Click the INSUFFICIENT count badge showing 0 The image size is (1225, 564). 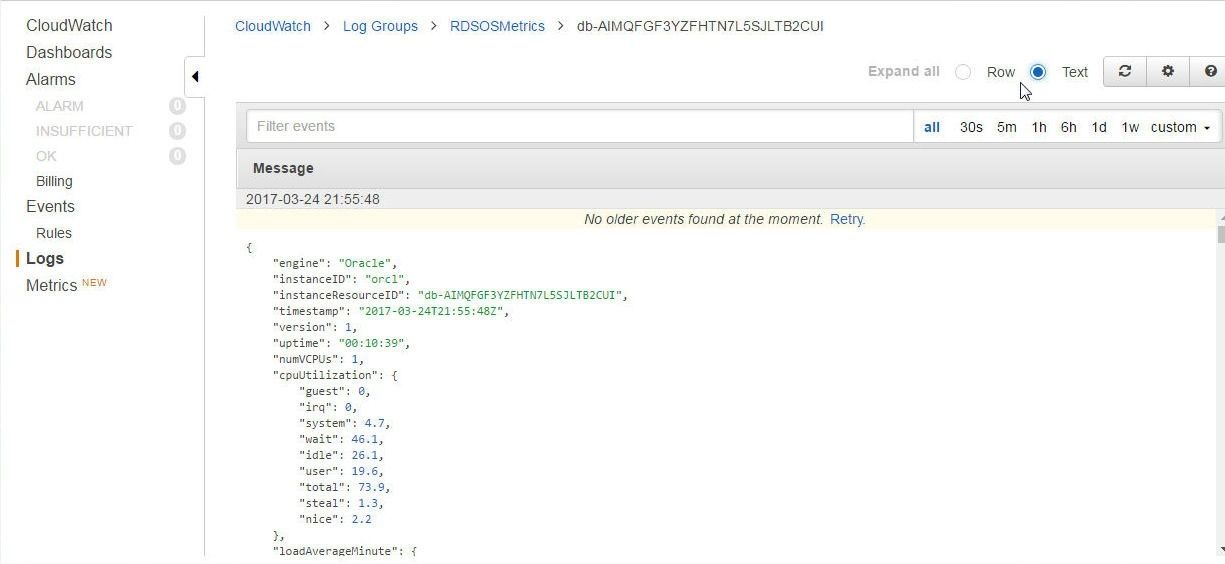pyautogui.click(x=178, y=131)
